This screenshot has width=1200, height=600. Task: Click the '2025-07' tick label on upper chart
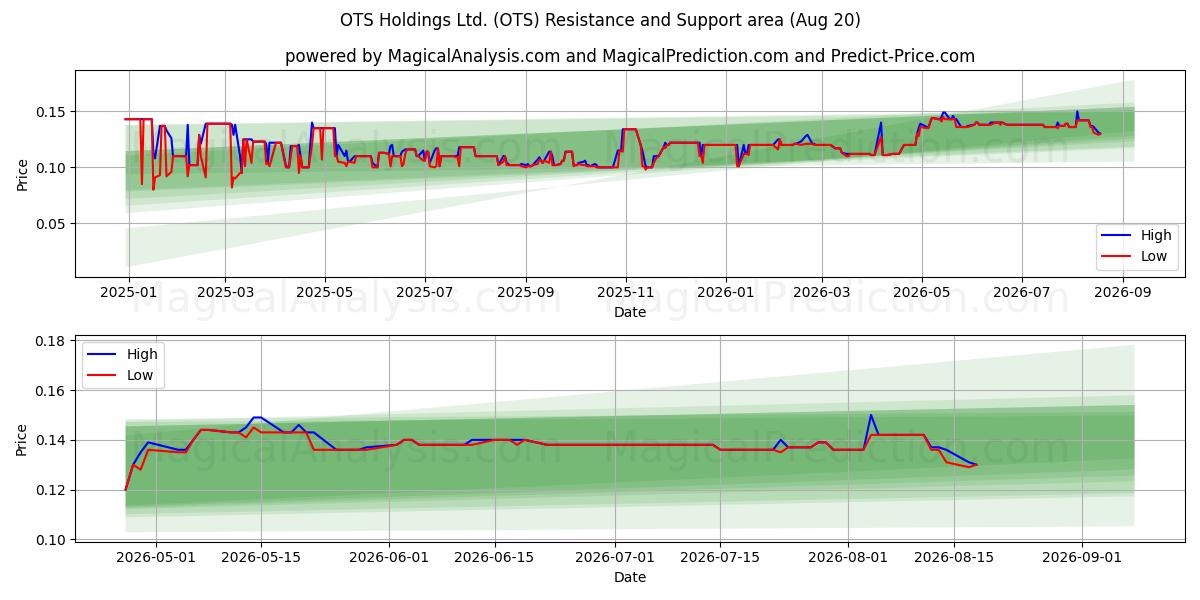point(425,293)
